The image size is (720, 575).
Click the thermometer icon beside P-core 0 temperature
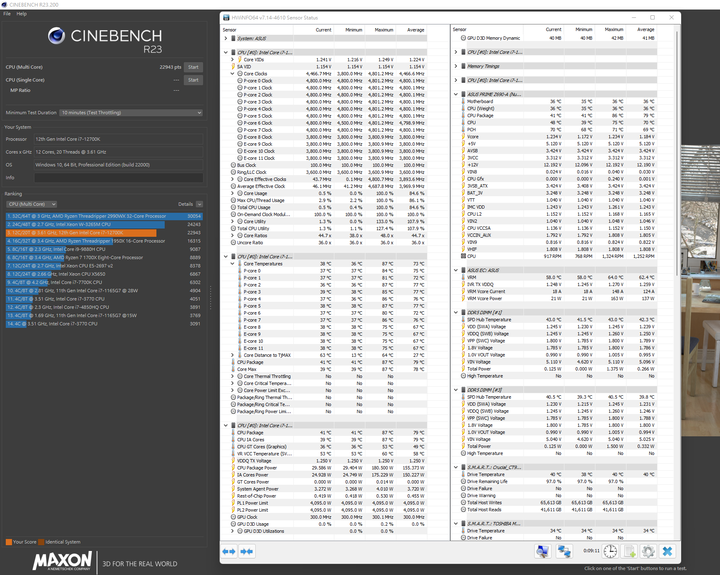240,271
